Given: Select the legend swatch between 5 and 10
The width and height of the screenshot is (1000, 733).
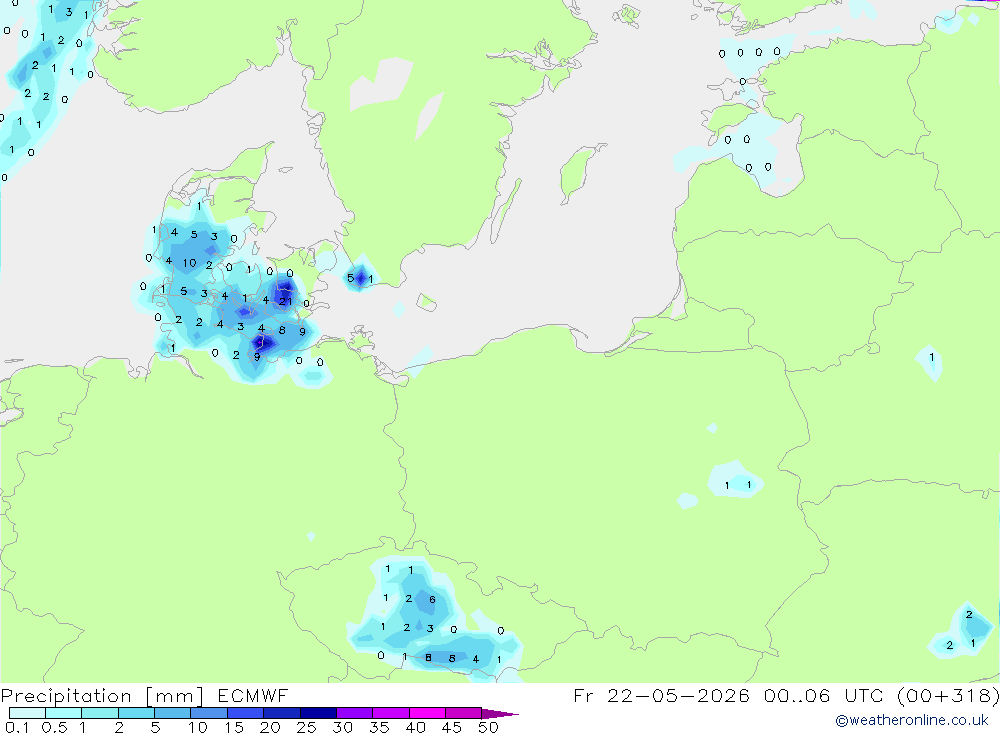Looking at the screenshot, I should 173,713.
